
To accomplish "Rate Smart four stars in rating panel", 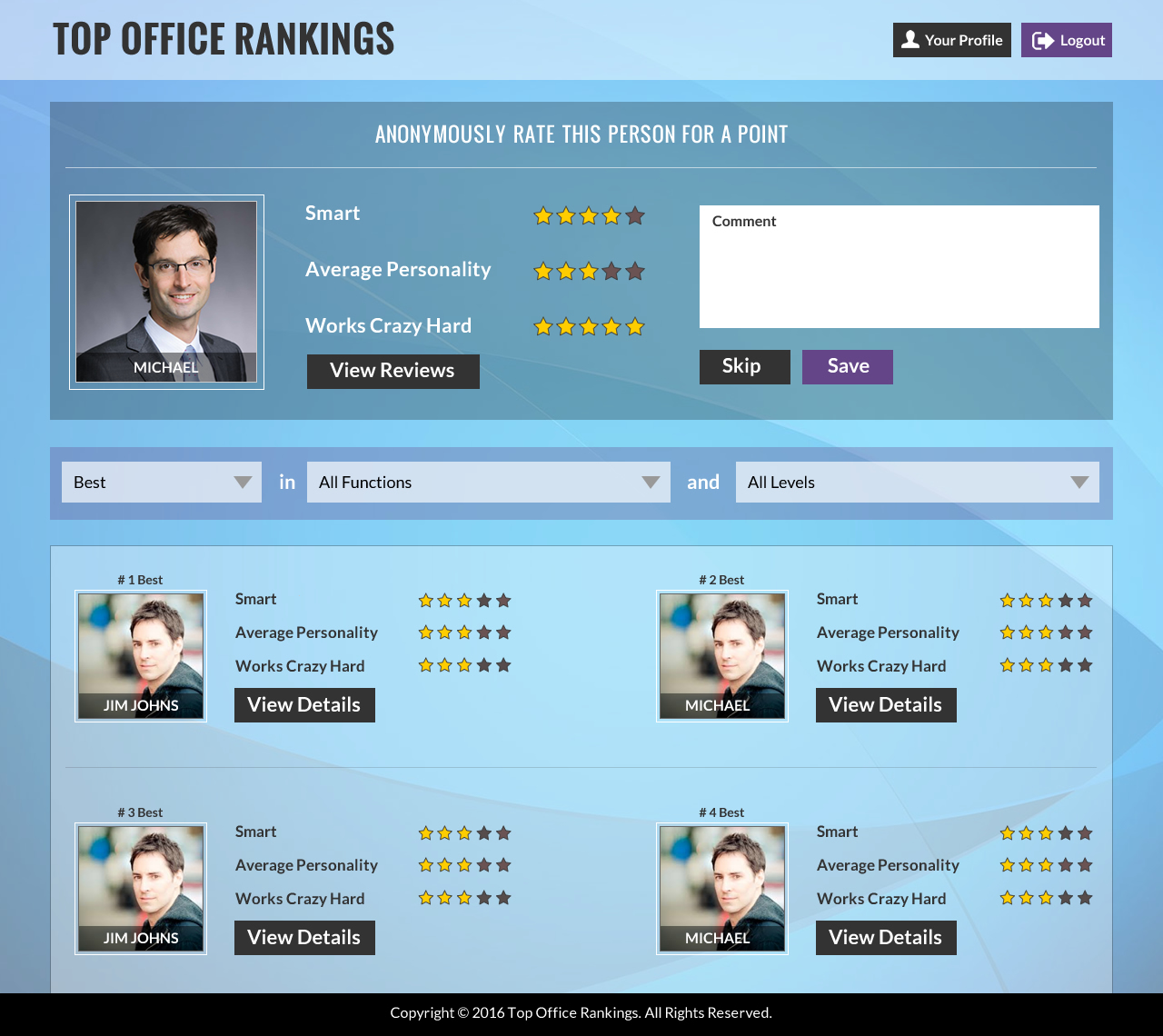I will 611,215.
